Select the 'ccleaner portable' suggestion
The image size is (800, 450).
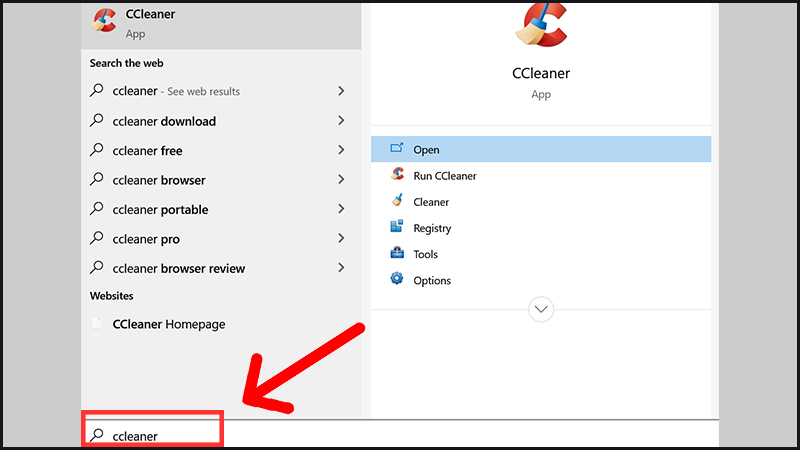click(x=221, y=209)
